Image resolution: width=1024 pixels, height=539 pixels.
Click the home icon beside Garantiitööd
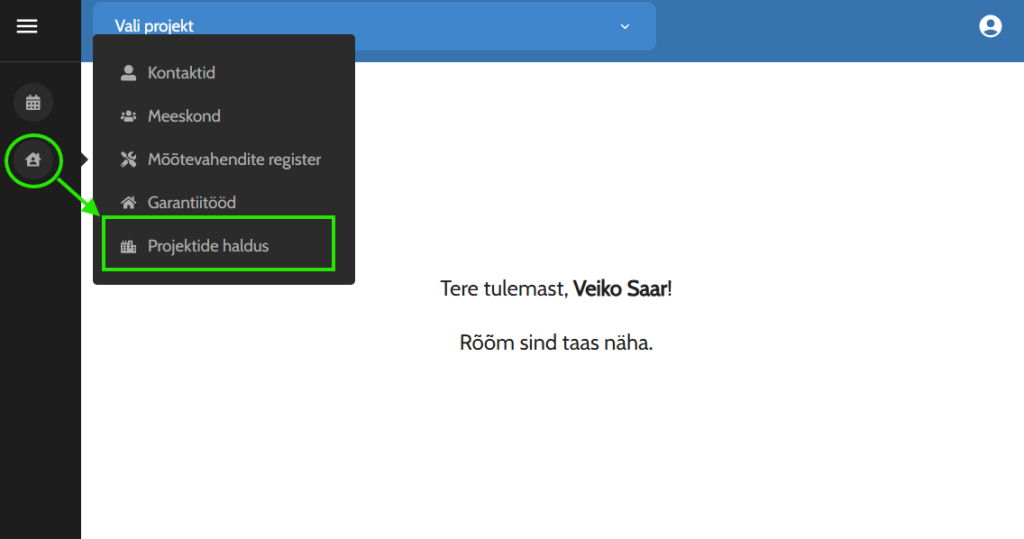[x=128, y=202]
